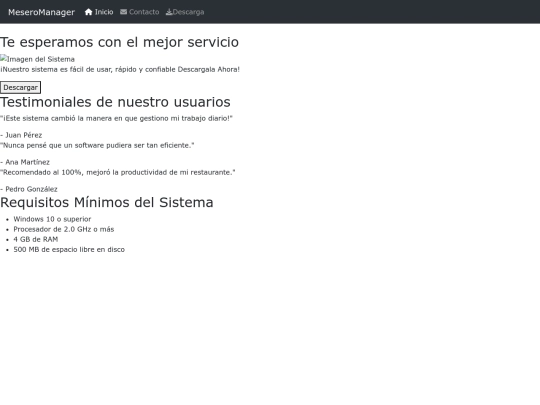The height and width of the screenshot is (405, 540).
Task: Click the broken Imagen del Sistema image
Action: tap(37, 59)
